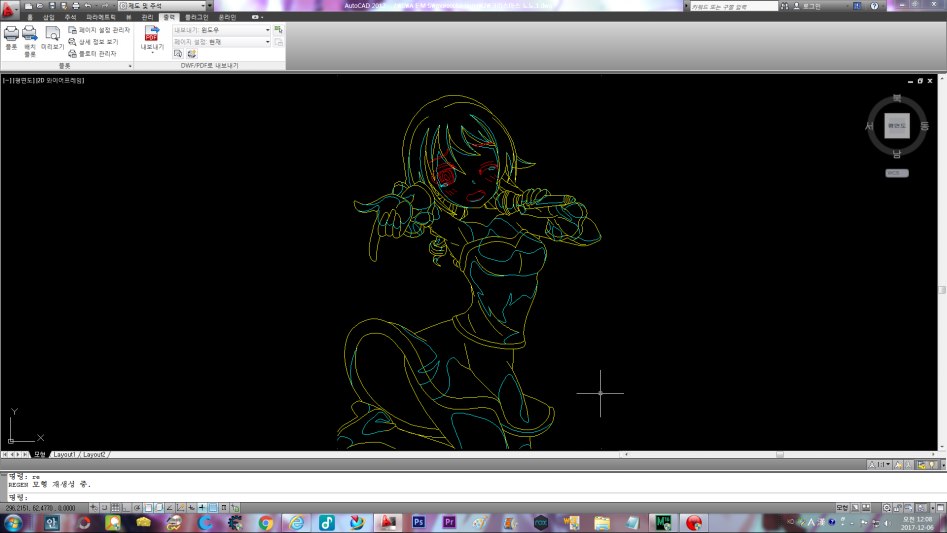Click the 미리보기 (Preview) icon

(53, 37)
